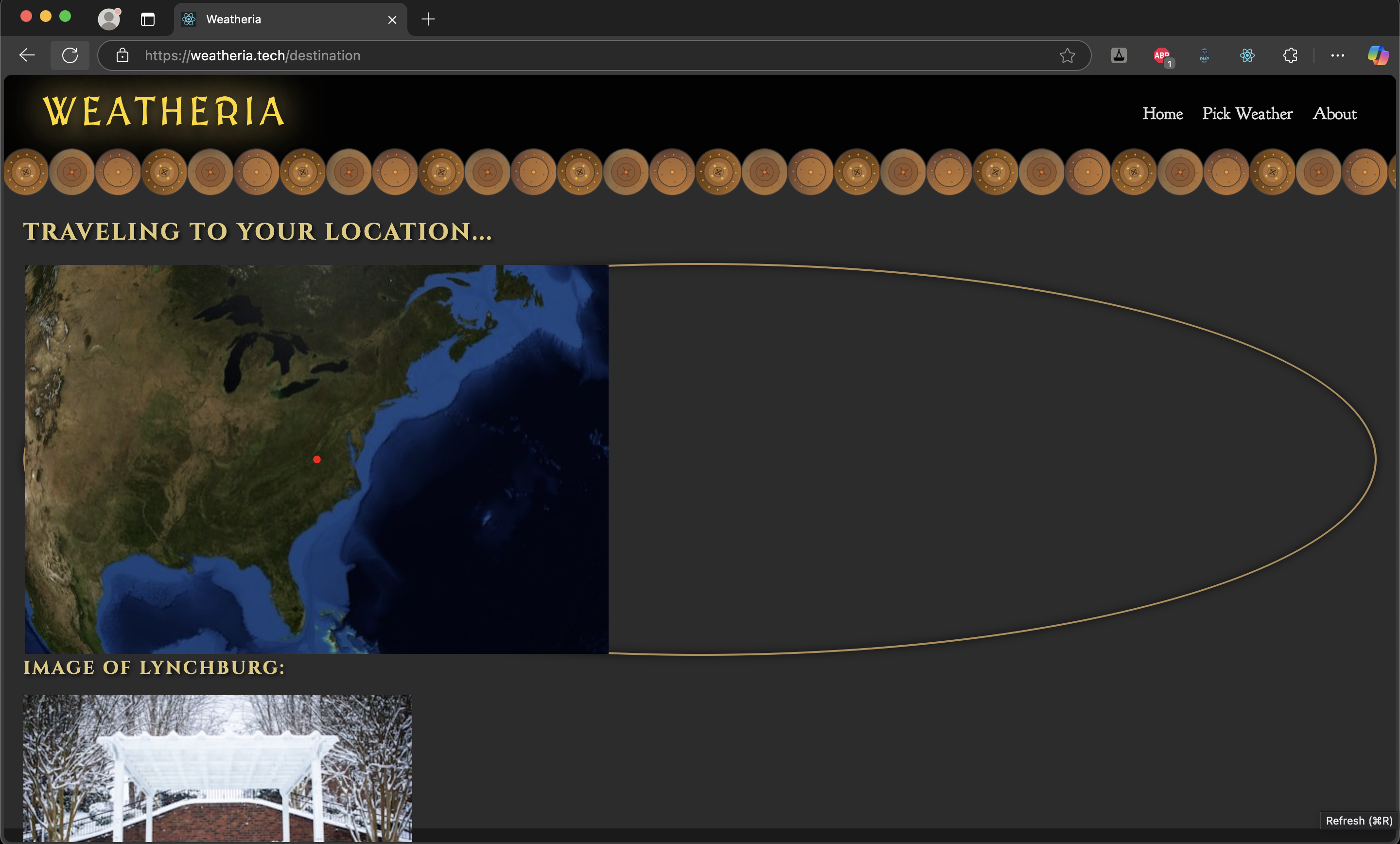Screen dimensions: 1400x844
Task: Open the browser Extensions puzzle icon
Action: (1290, 55)
